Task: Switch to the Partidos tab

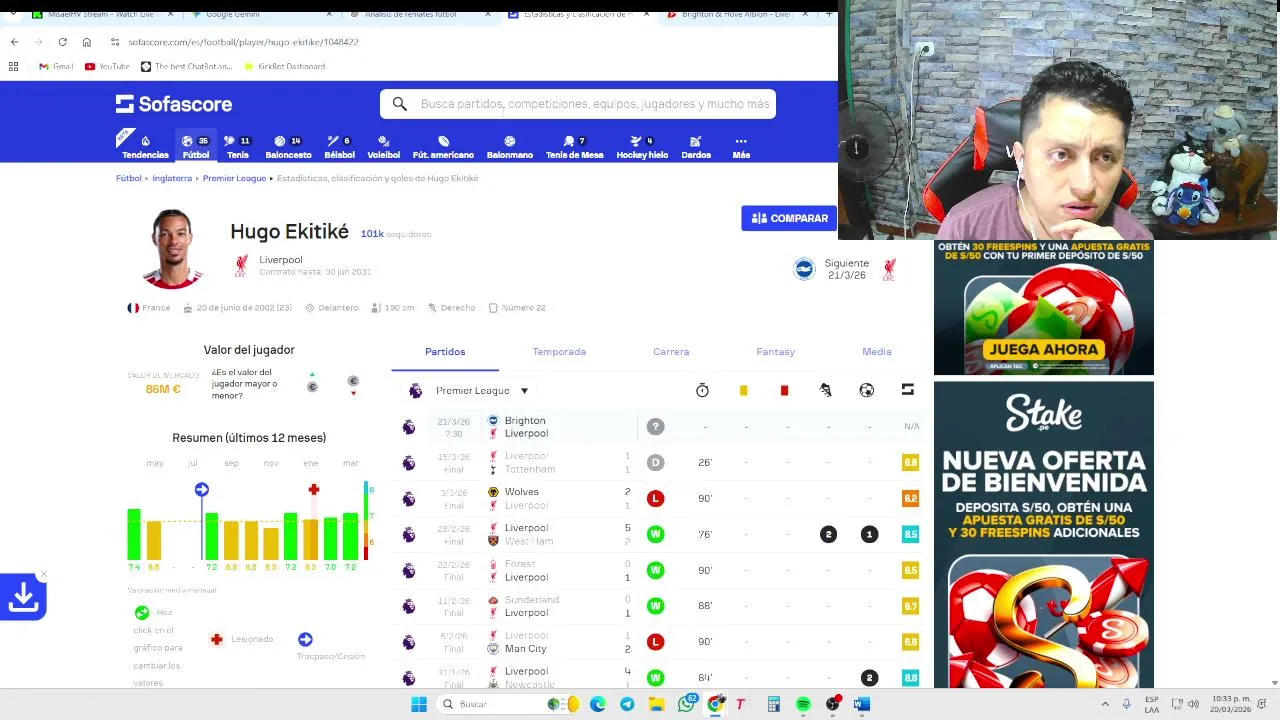Action: point(445,352)
